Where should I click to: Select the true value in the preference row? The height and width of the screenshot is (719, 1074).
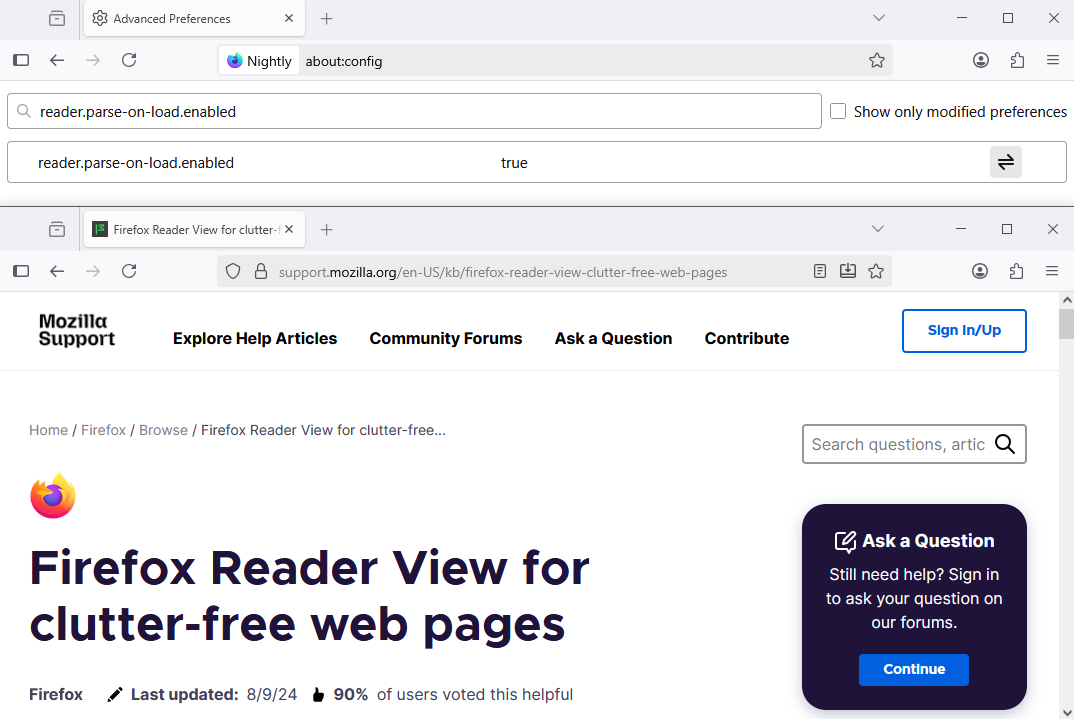(514, 163)
